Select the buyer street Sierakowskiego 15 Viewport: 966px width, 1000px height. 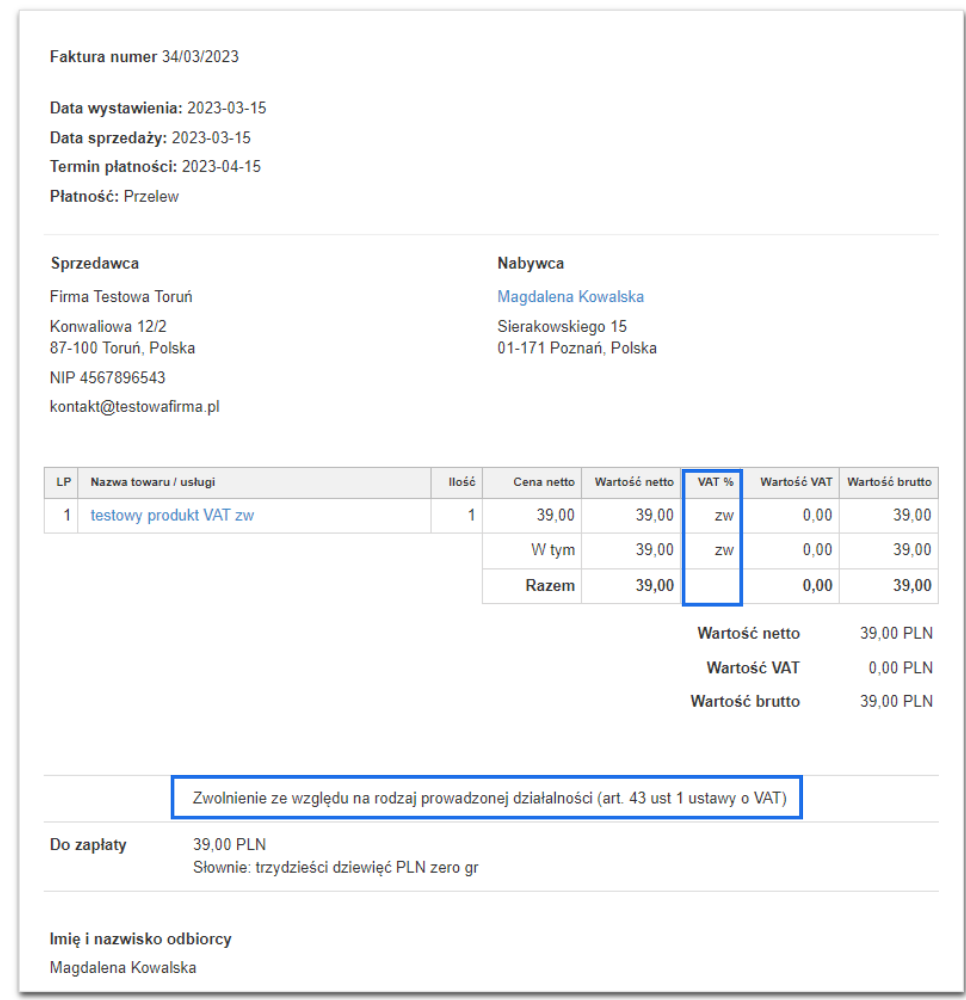tap(562, 327)
